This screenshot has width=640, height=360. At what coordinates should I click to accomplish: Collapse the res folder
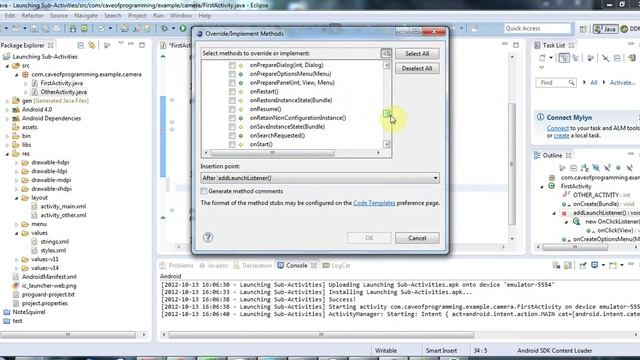(7, 154)
